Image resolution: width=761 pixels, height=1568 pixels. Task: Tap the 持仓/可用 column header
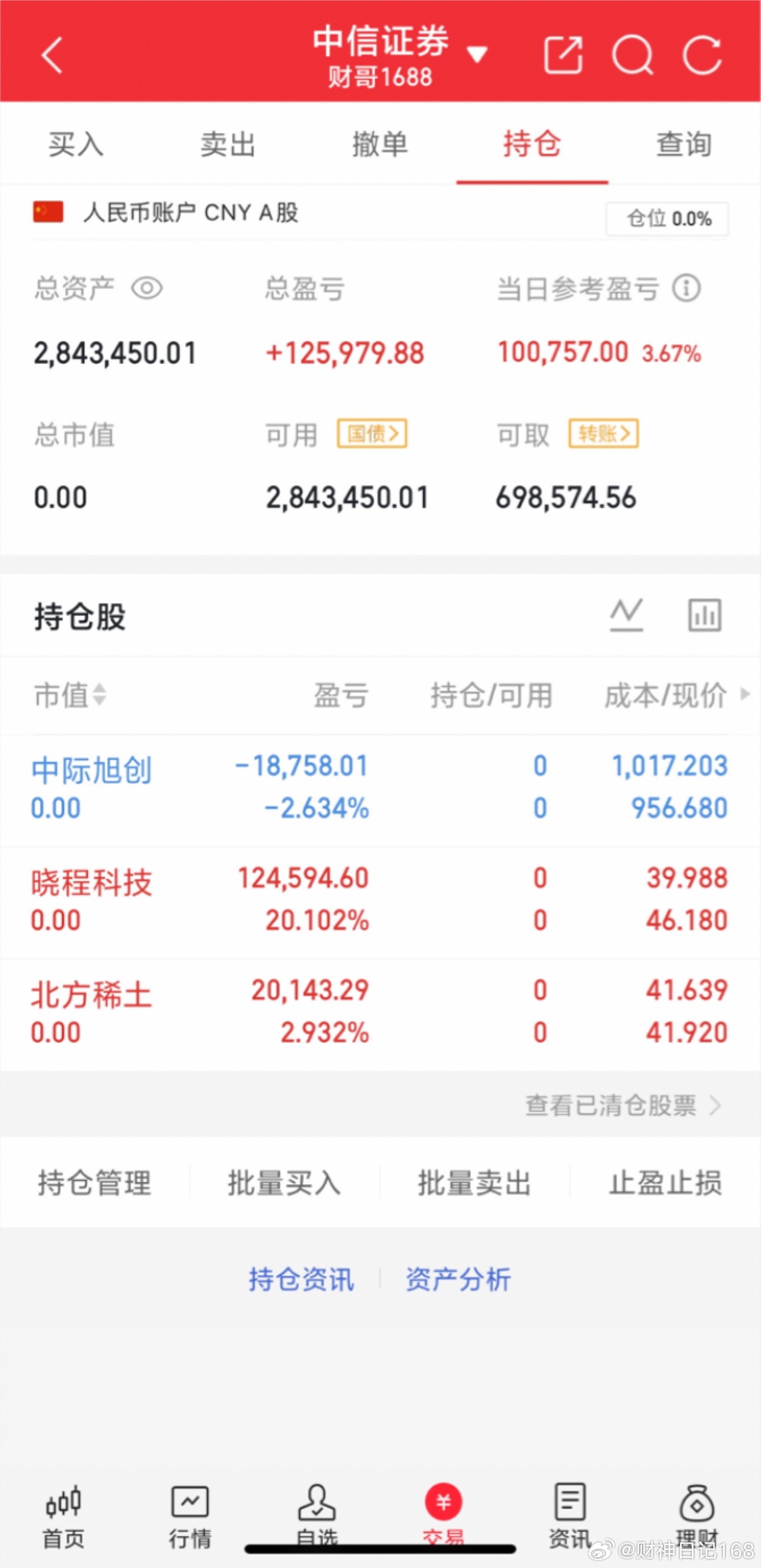(491, 695)
